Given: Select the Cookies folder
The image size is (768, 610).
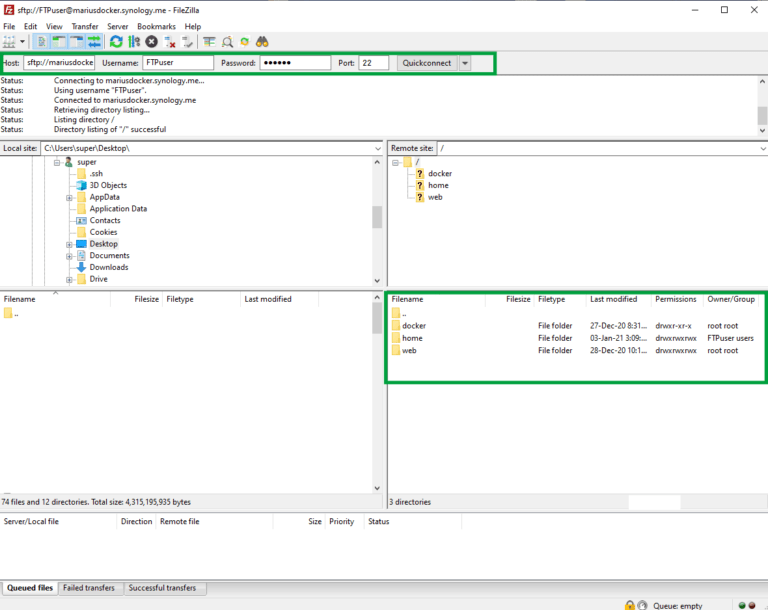Looking at the screenshot, I should (x=103, y=232).
